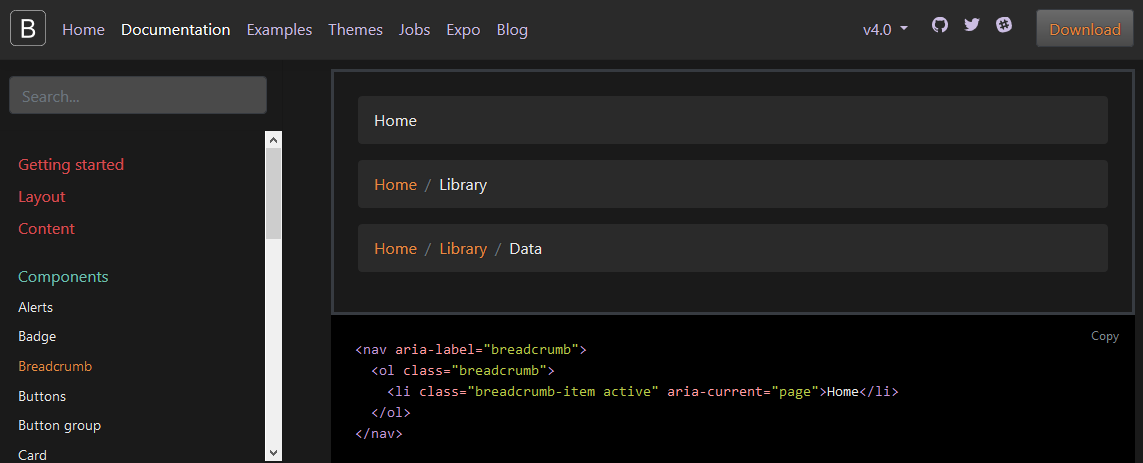The height and width of the screenshot is (463, 1143).
Task: Open the Twitter icon link
Action: [972, 25]
